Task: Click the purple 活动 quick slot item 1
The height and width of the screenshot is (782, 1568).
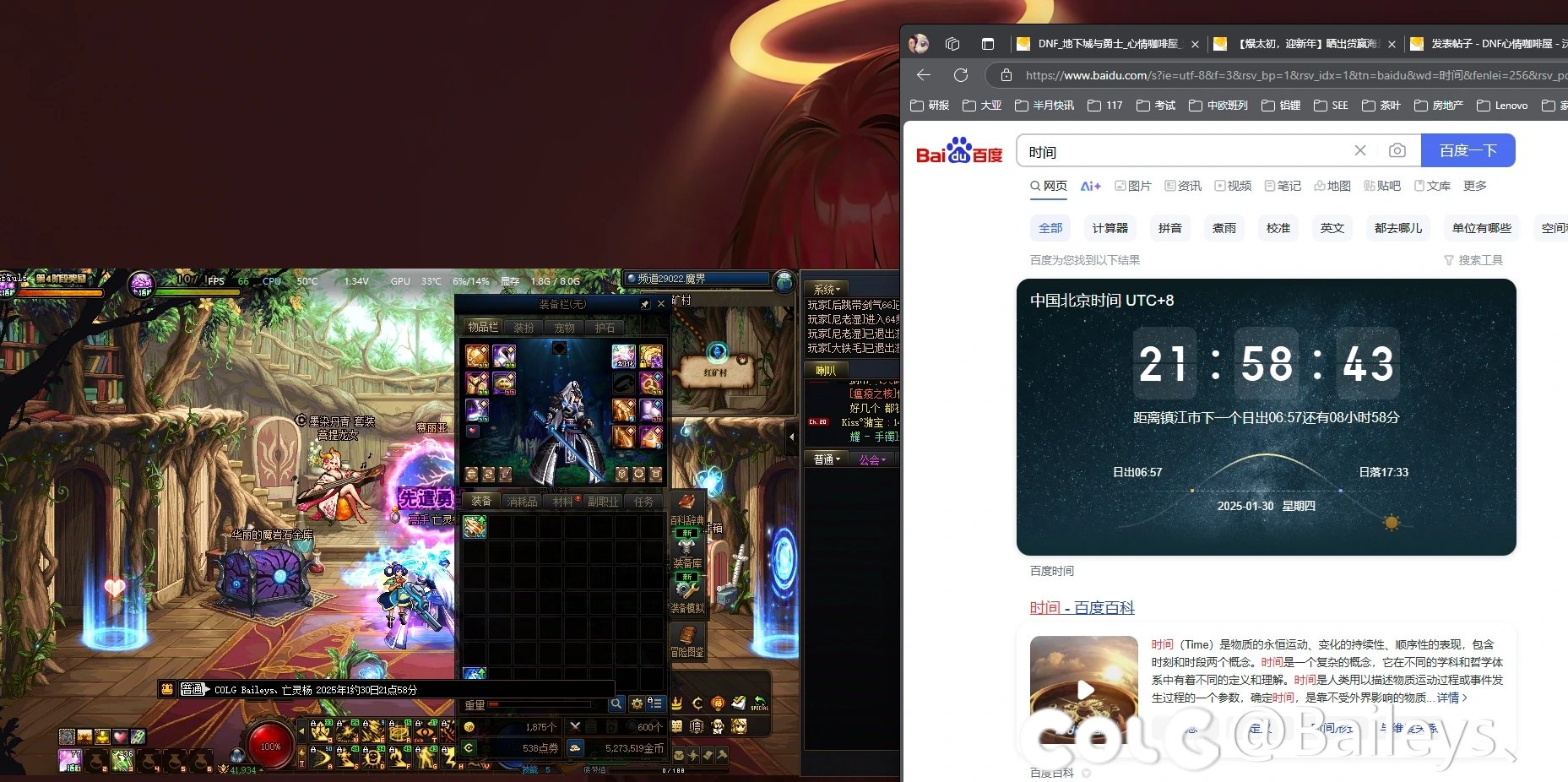Action: point(70,761)
